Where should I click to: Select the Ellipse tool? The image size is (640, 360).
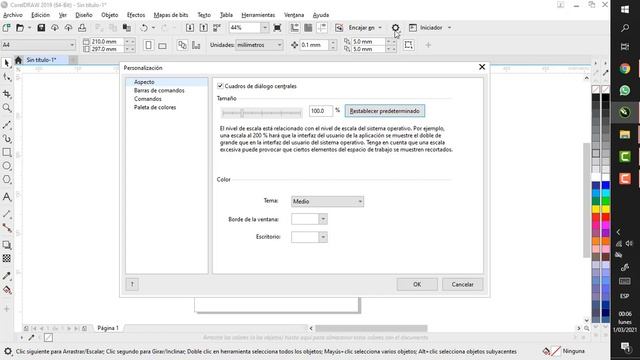tap(7, 166)
